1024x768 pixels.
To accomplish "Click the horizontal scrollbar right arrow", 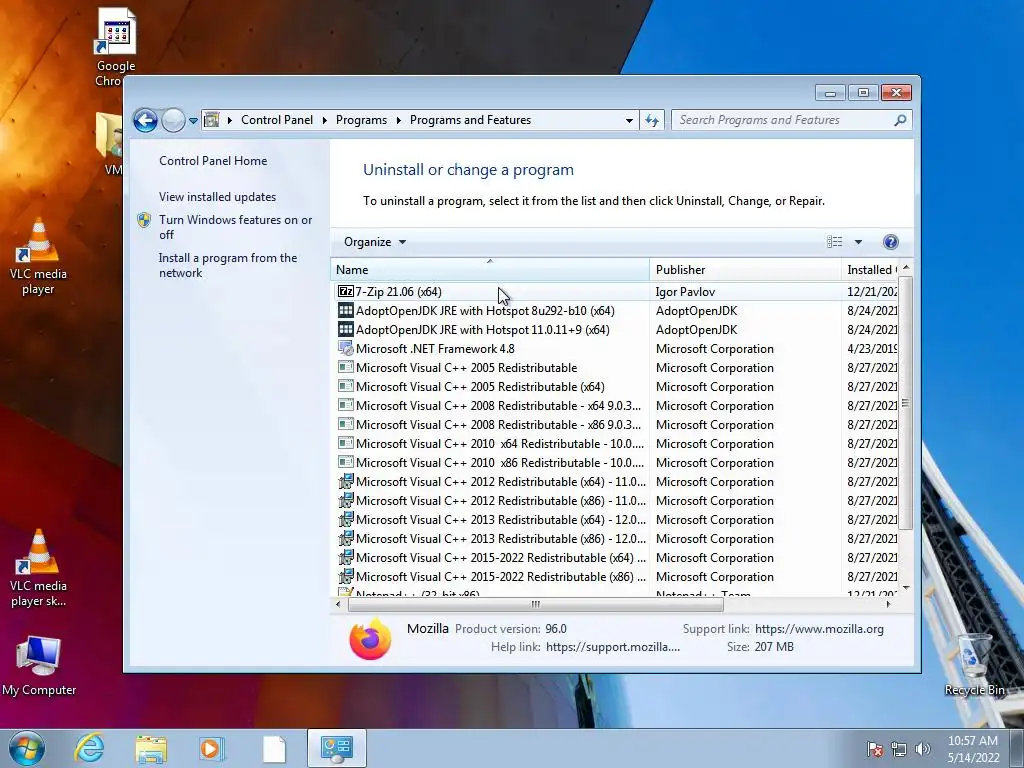I will 888,604.
